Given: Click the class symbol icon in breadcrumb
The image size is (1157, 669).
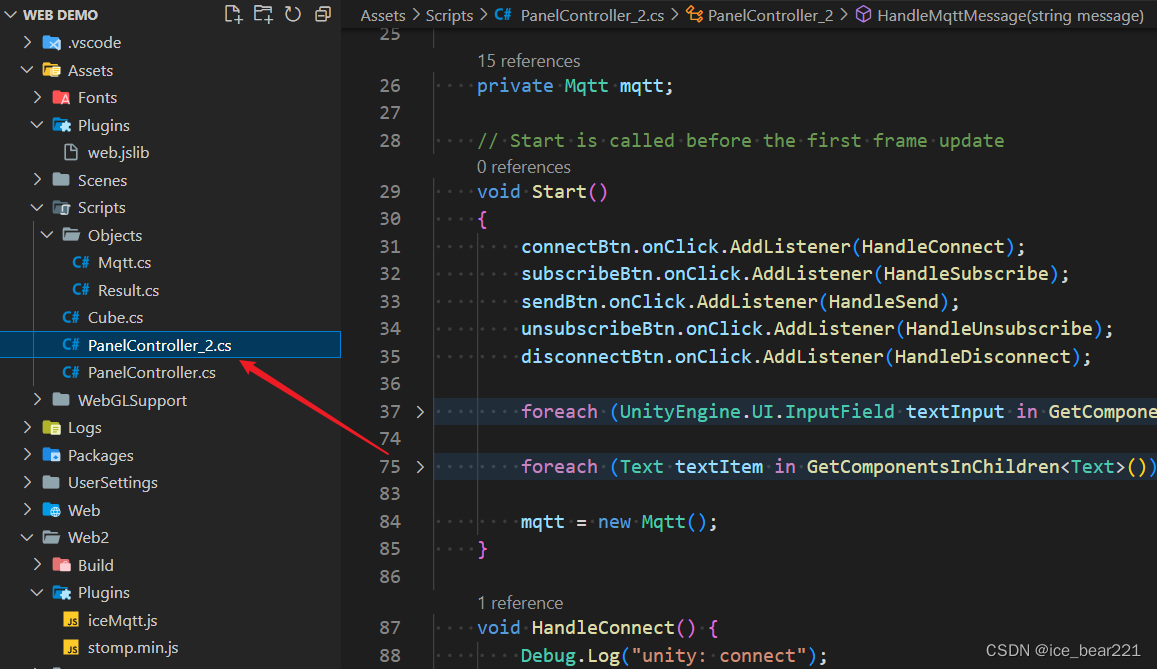Looking at the screenshot, I should (694, 14).
